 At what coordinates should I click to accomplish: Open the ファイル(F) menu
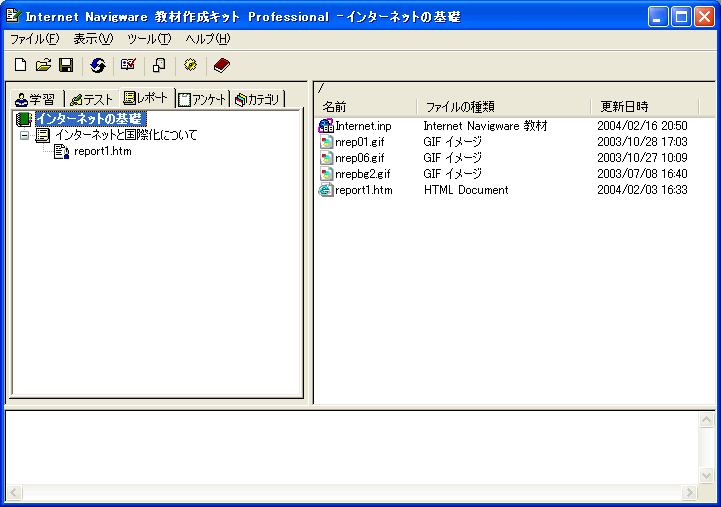34,39
